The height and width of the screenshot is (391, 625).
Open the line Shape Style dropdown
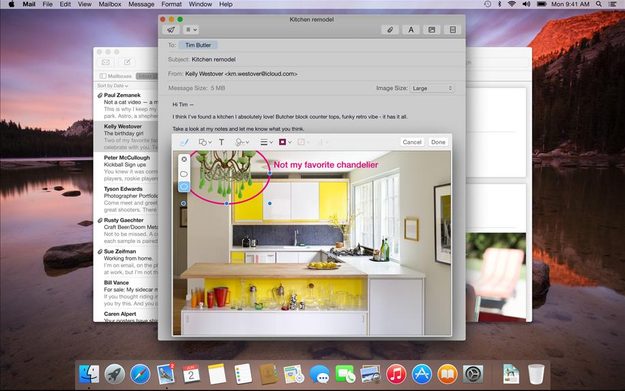pyautogui.click(x=266, y=142)
